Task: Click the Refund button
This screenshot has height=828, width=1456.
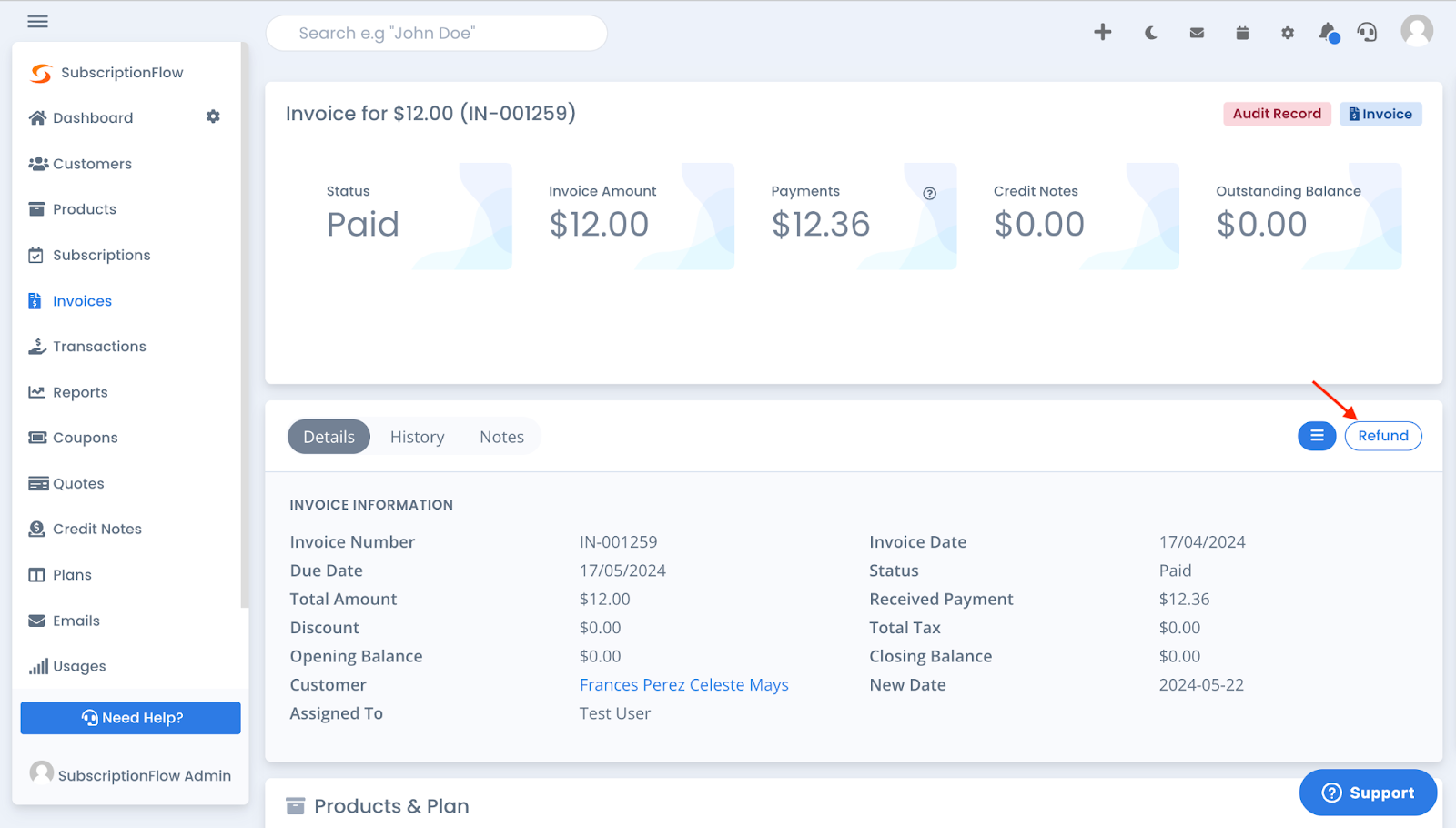Action: [1382, 436]
